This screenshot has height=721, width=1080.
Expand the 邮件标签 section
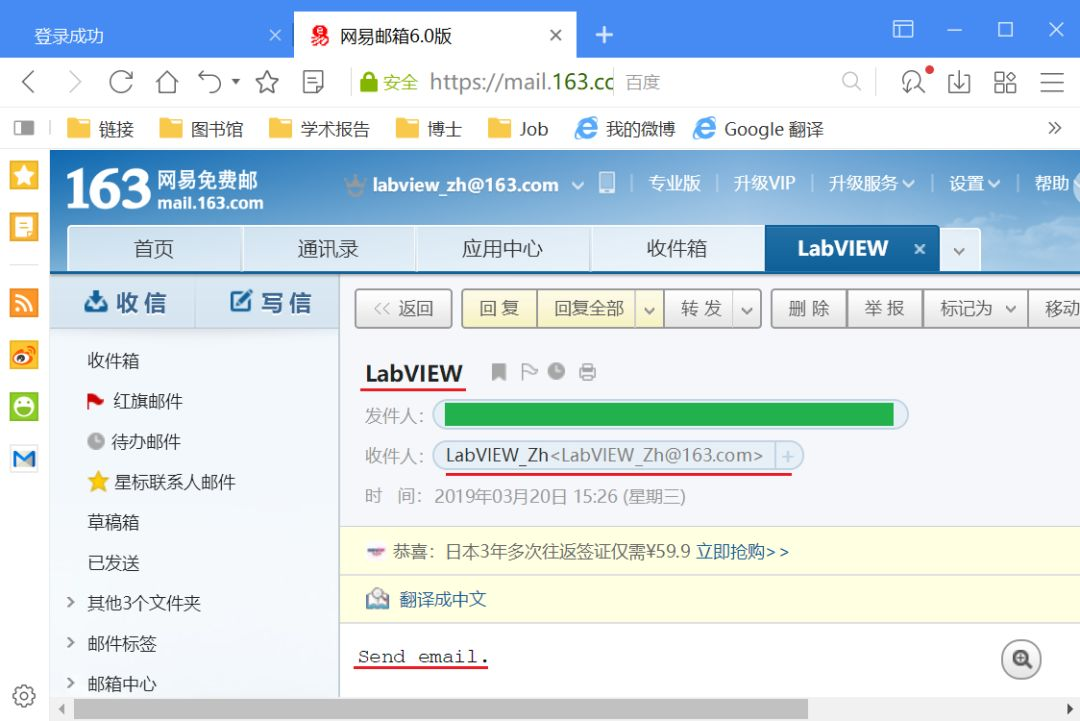pyautogui.click(x=70, y=642)
